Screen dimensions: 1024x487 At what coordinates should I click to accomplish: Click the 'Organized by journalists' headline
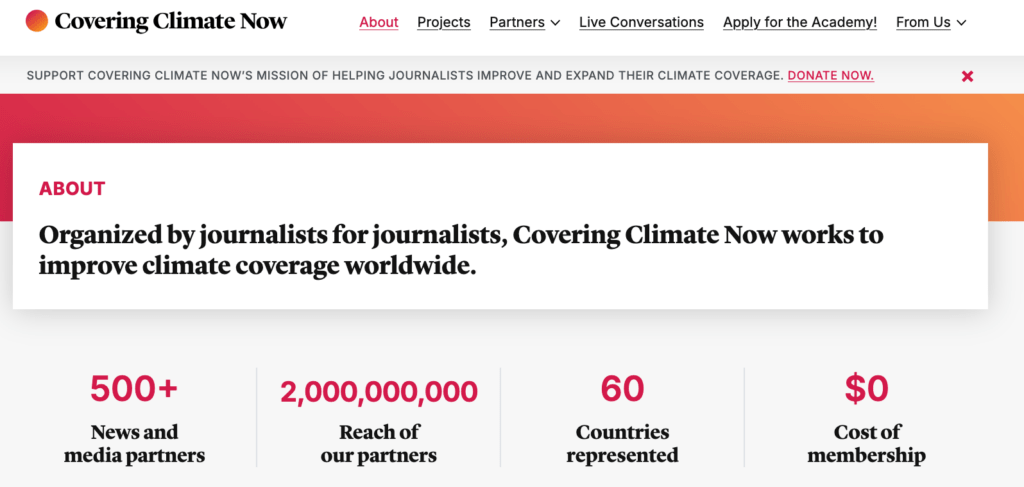461,251
